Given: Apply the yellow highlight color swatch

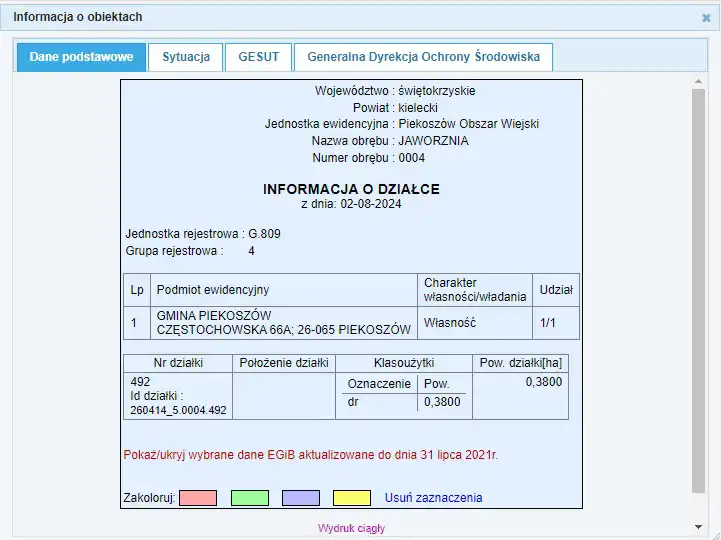Looking at the screenshot, I should [351, 498].
